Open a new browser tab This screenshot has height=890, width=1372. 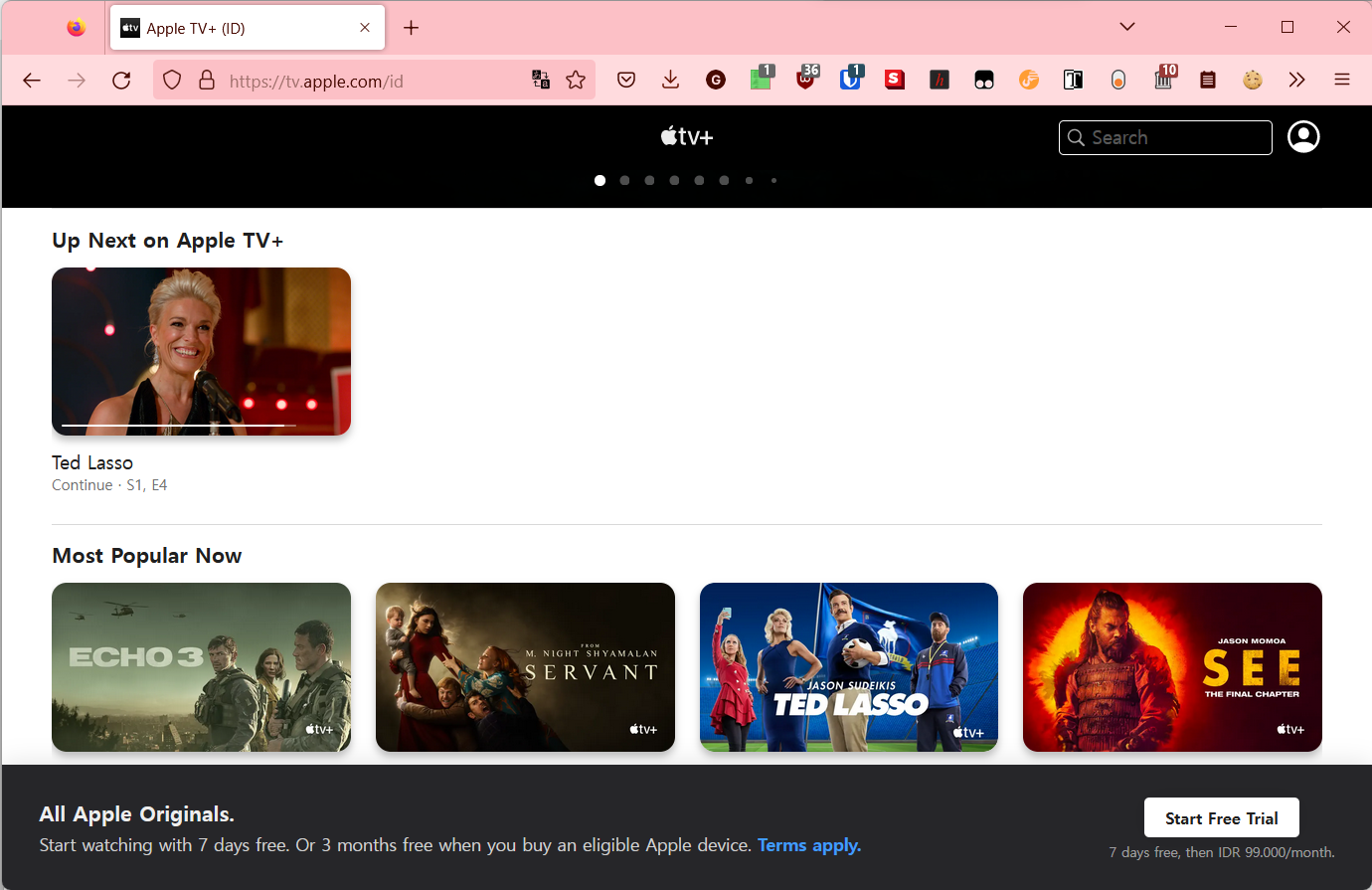click(411, 28)
